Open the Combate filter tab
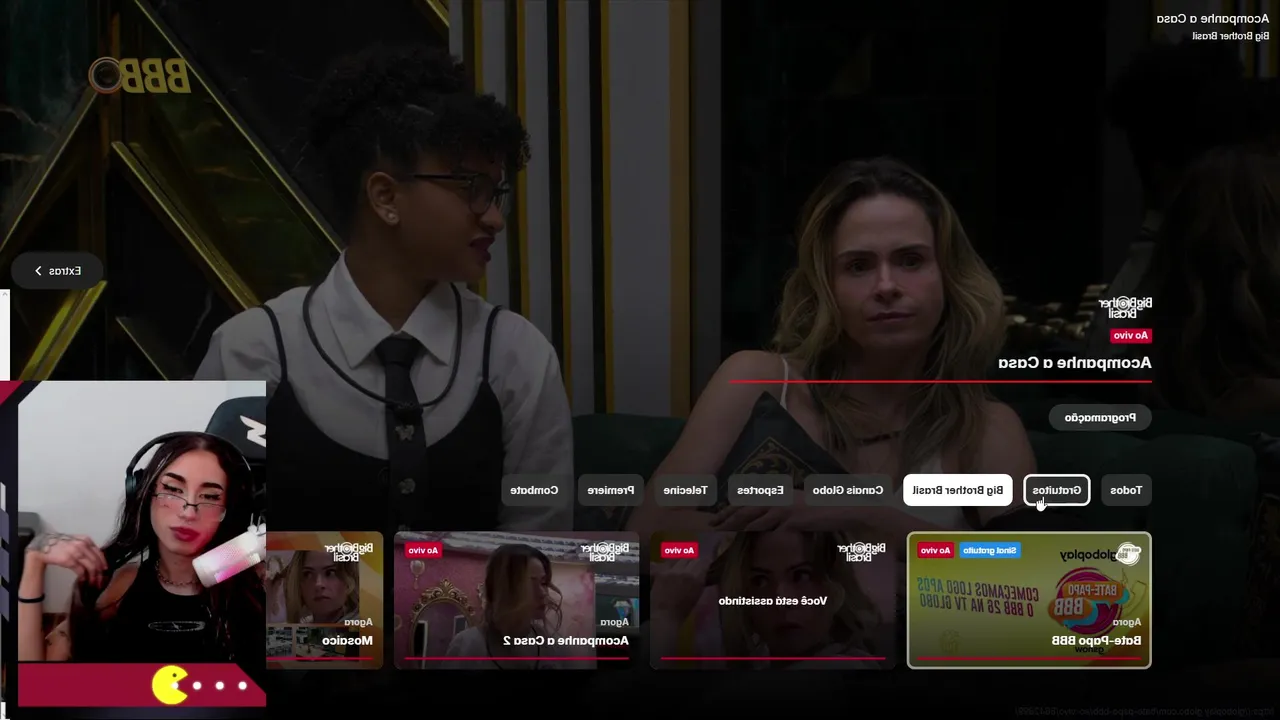 (534, 490)
